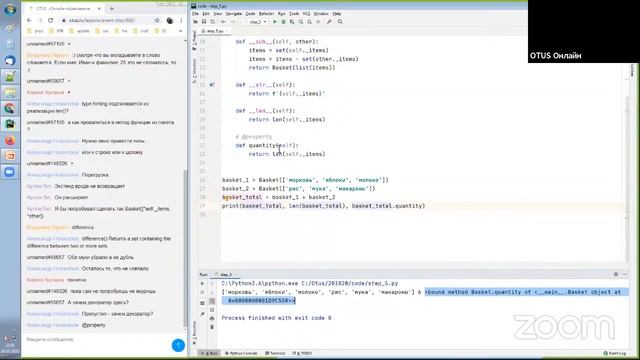
Task: Open Run panel settings gear
Action: click(616, 274)
